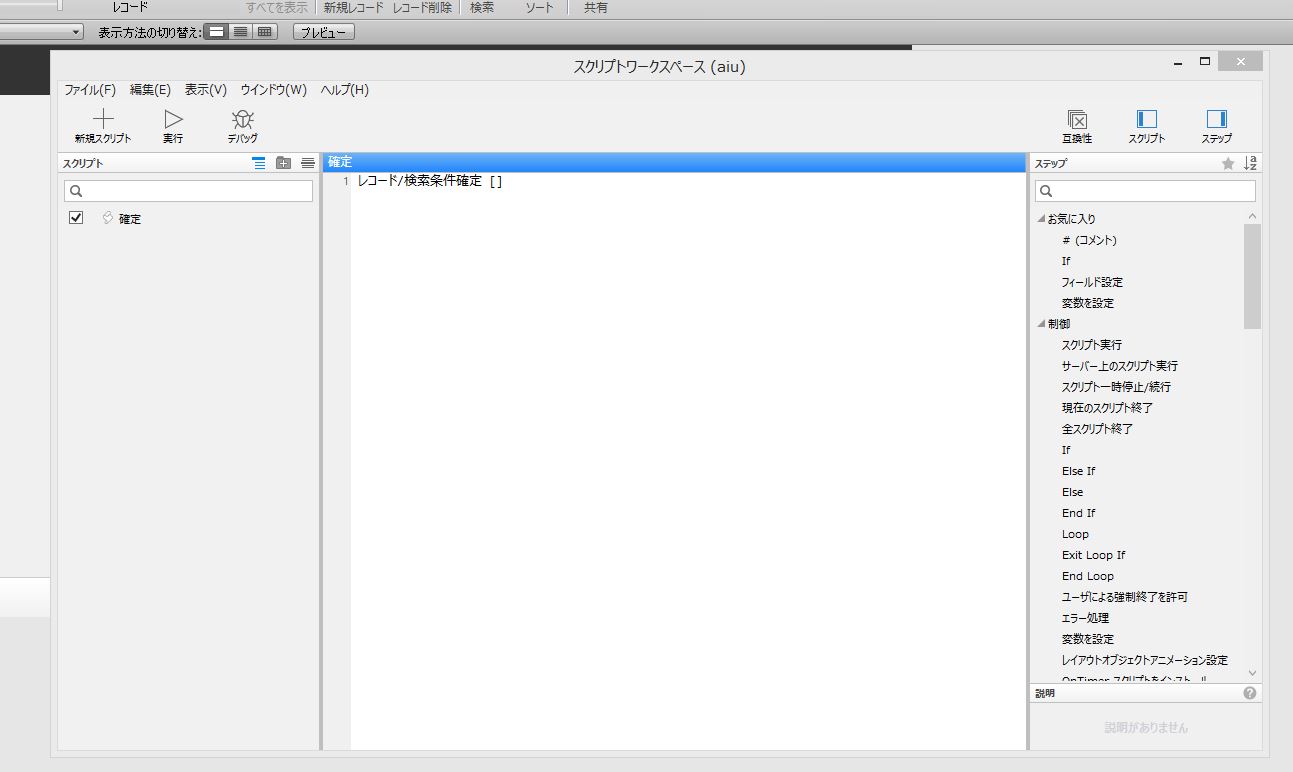
Task: Select the 現在のスクリプト終了 step
Action: pyautogui.click(x=1107, y=408)
